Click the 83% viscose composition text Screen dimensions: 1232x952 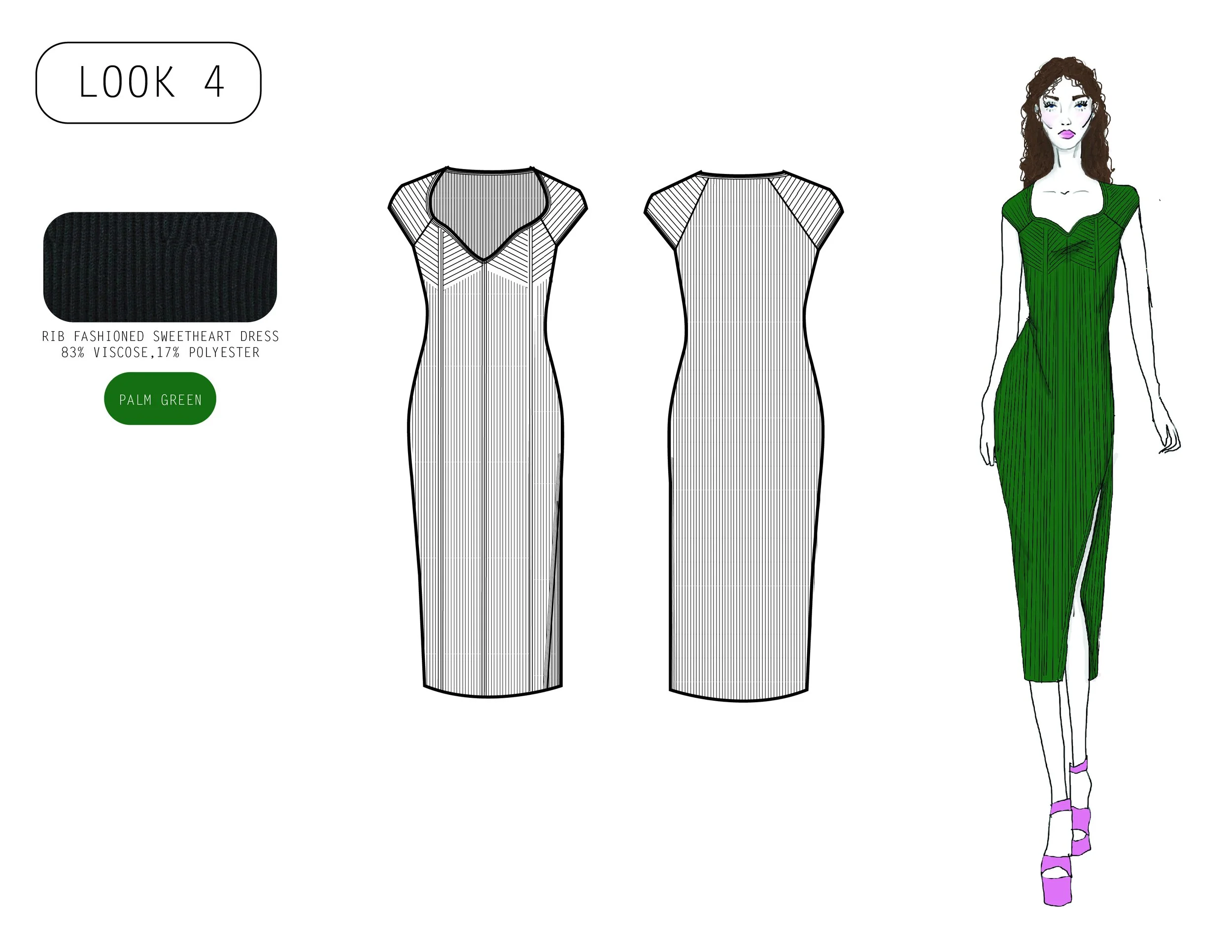coord(160,352)
